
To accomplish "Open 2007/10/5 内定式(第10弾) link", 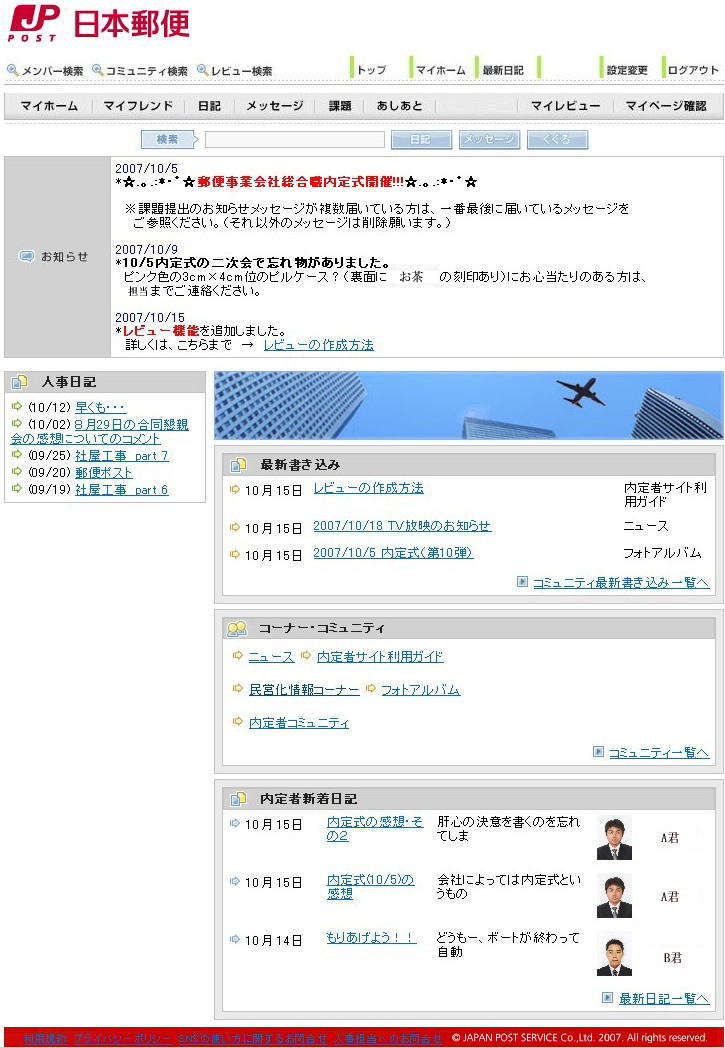I will [393, 553].
